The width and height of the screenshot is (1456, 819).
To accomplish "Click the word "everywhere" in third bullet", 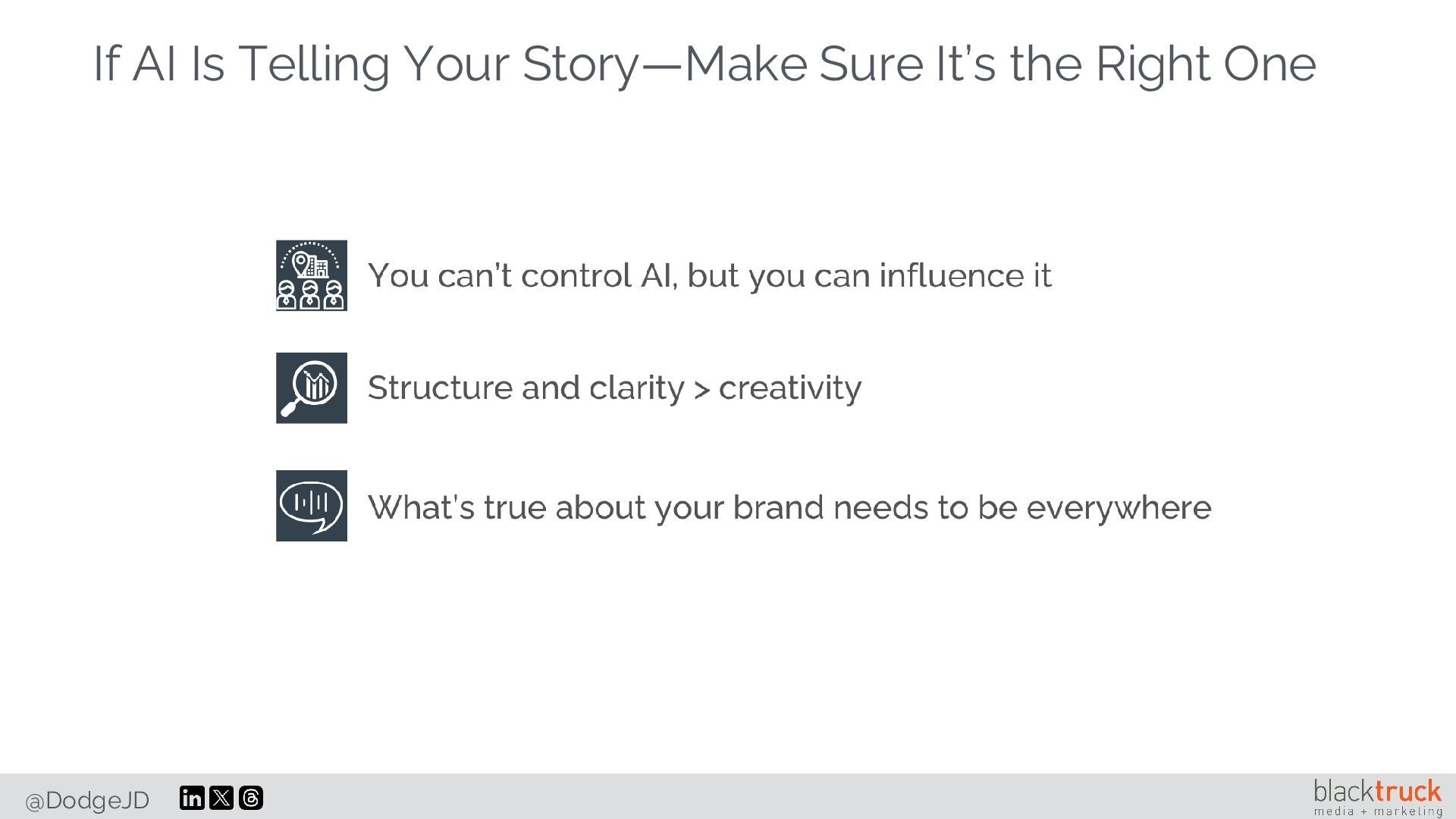I will tap(1118, 507).
